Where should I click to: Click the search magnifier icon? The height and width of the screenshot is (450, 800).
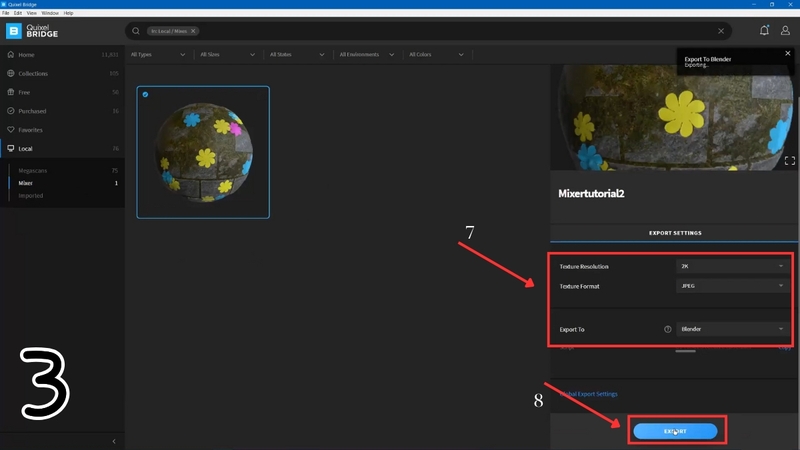(136, 31)
